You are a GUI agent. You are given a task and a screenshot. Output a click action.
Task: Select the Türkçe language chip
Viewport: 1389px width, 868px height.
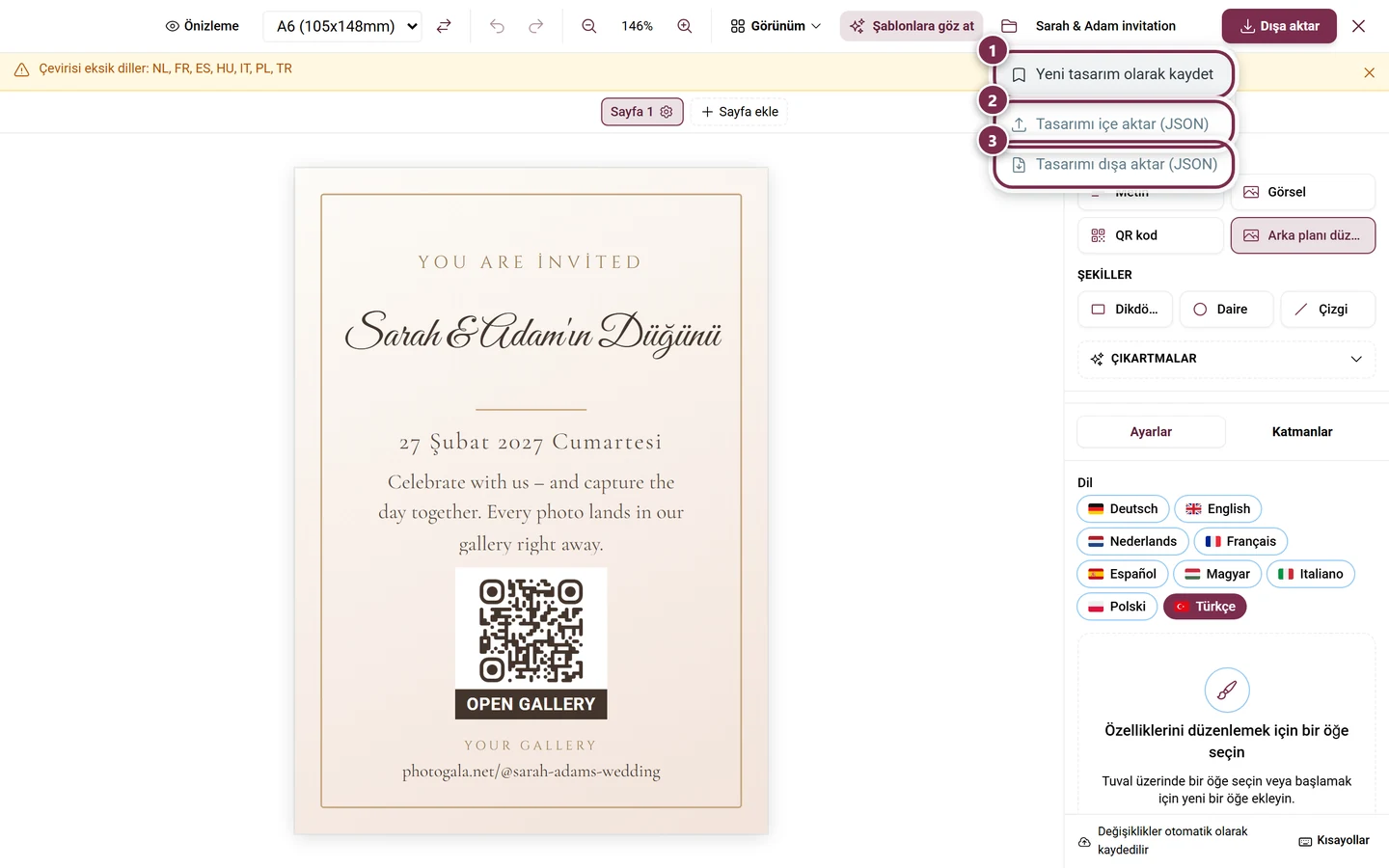click(x=1205, y=607)
